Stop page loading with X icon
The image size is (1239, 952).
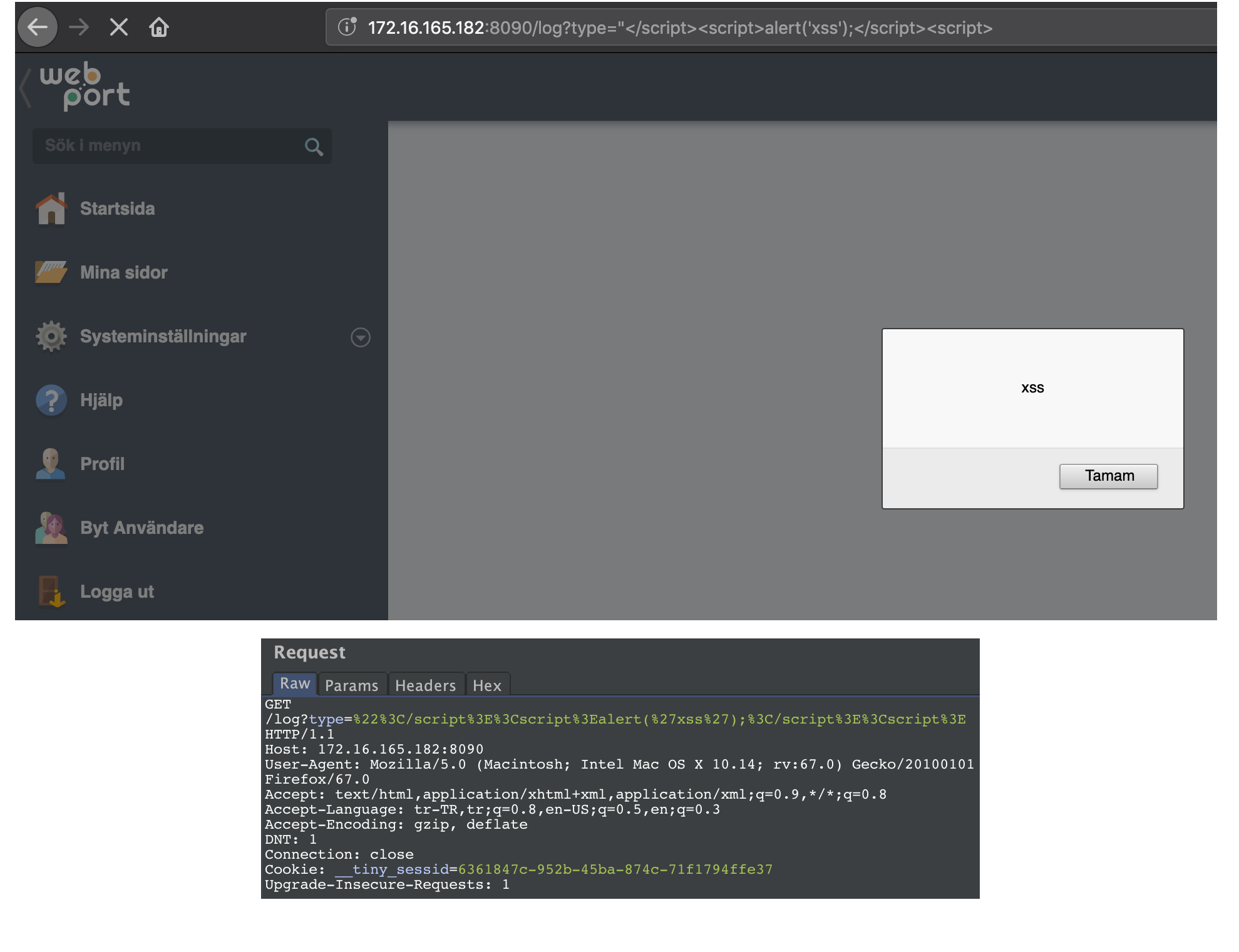pyautogui.click(x=118, y=28)
